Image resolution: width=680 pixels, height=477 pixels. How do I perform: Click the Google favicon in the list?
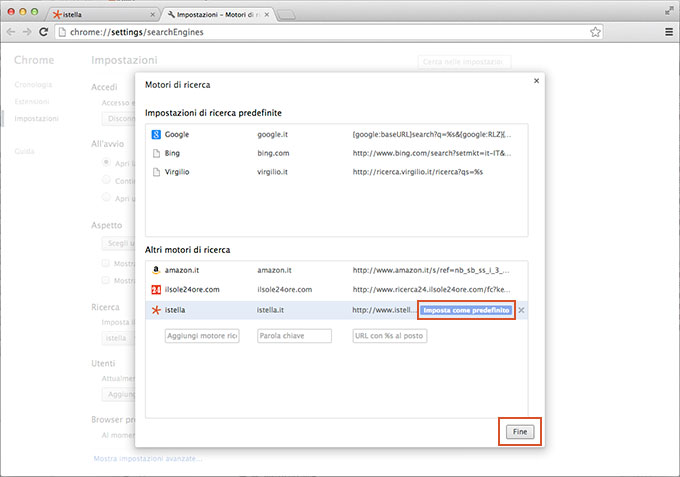(156, 134)
